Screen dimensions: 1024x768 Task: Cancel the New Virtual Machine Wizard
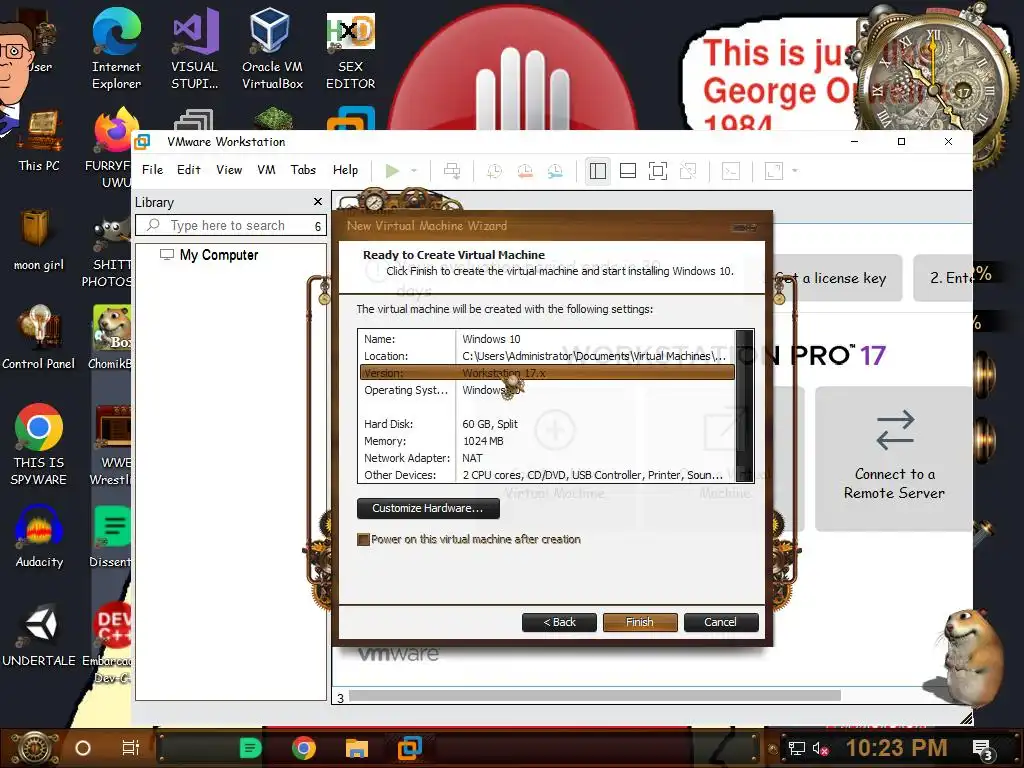[721, 622]
